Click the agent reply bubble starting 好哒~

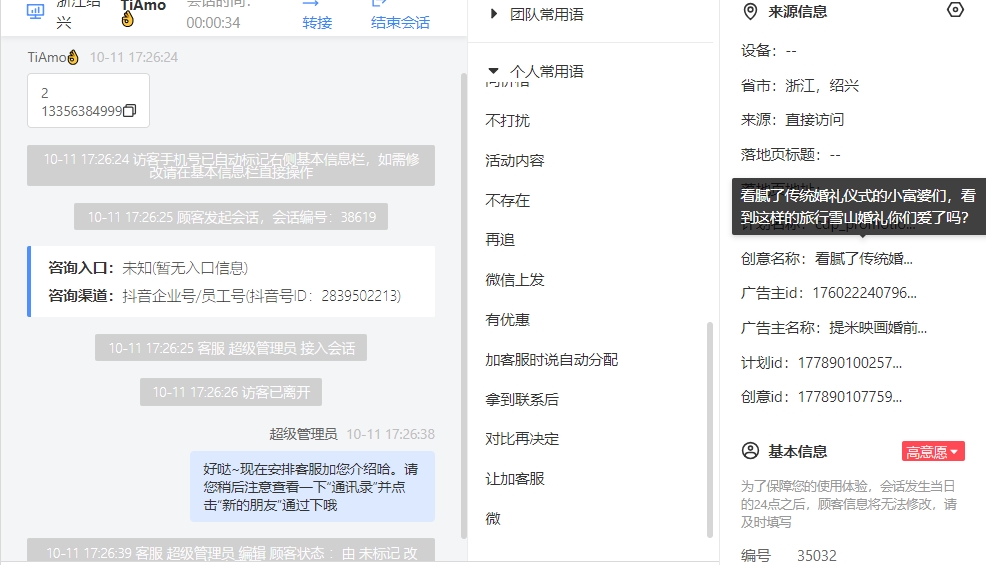[x=313, y=486]
